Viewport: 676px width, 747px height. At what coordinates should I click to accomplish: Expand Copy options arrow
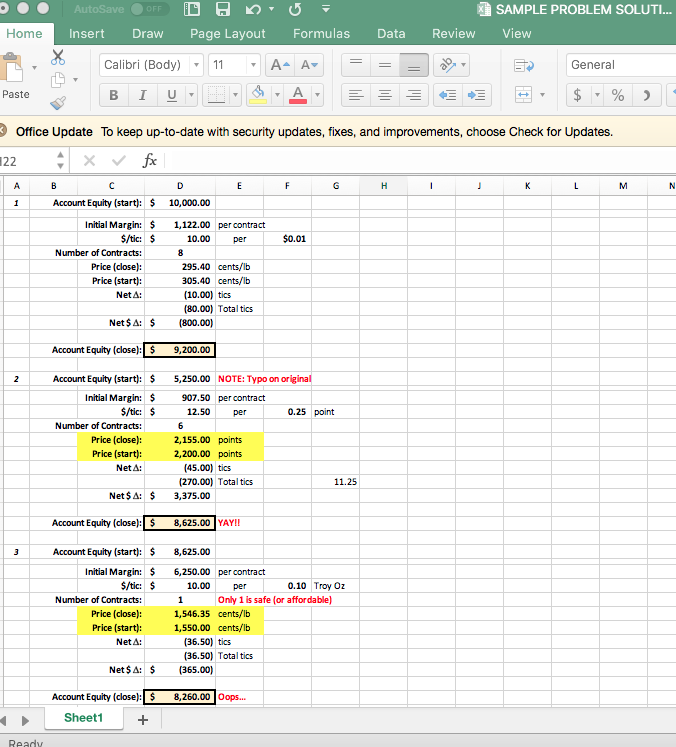pyautogui.click(x=75, y=80)
